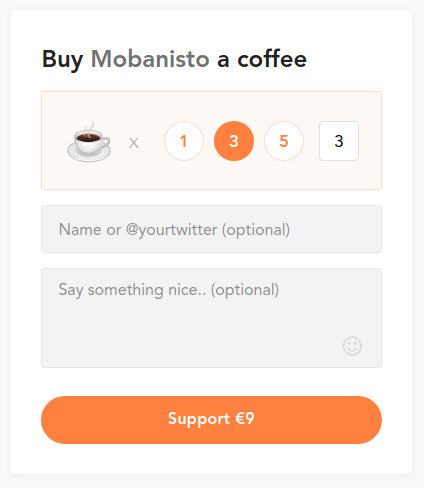The image size is (424, 488).
Task: Choose the 5 coffees option
Action: pyautogui.click(x=284, y=141)
